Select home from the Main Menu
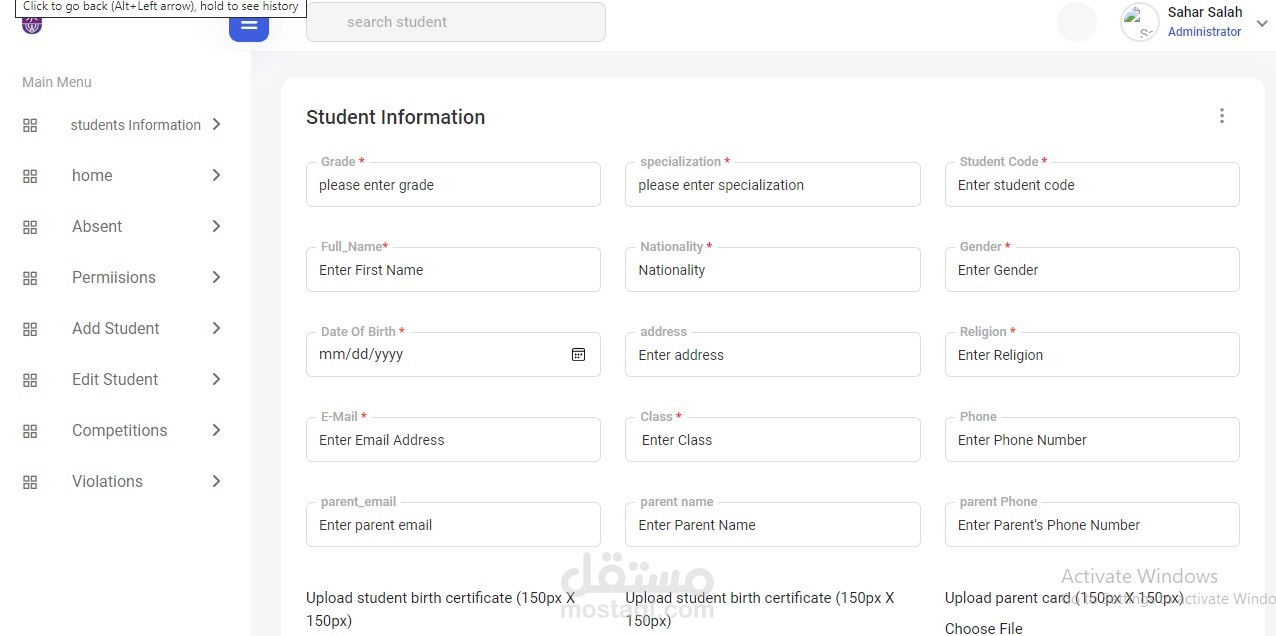 [92, 175]
